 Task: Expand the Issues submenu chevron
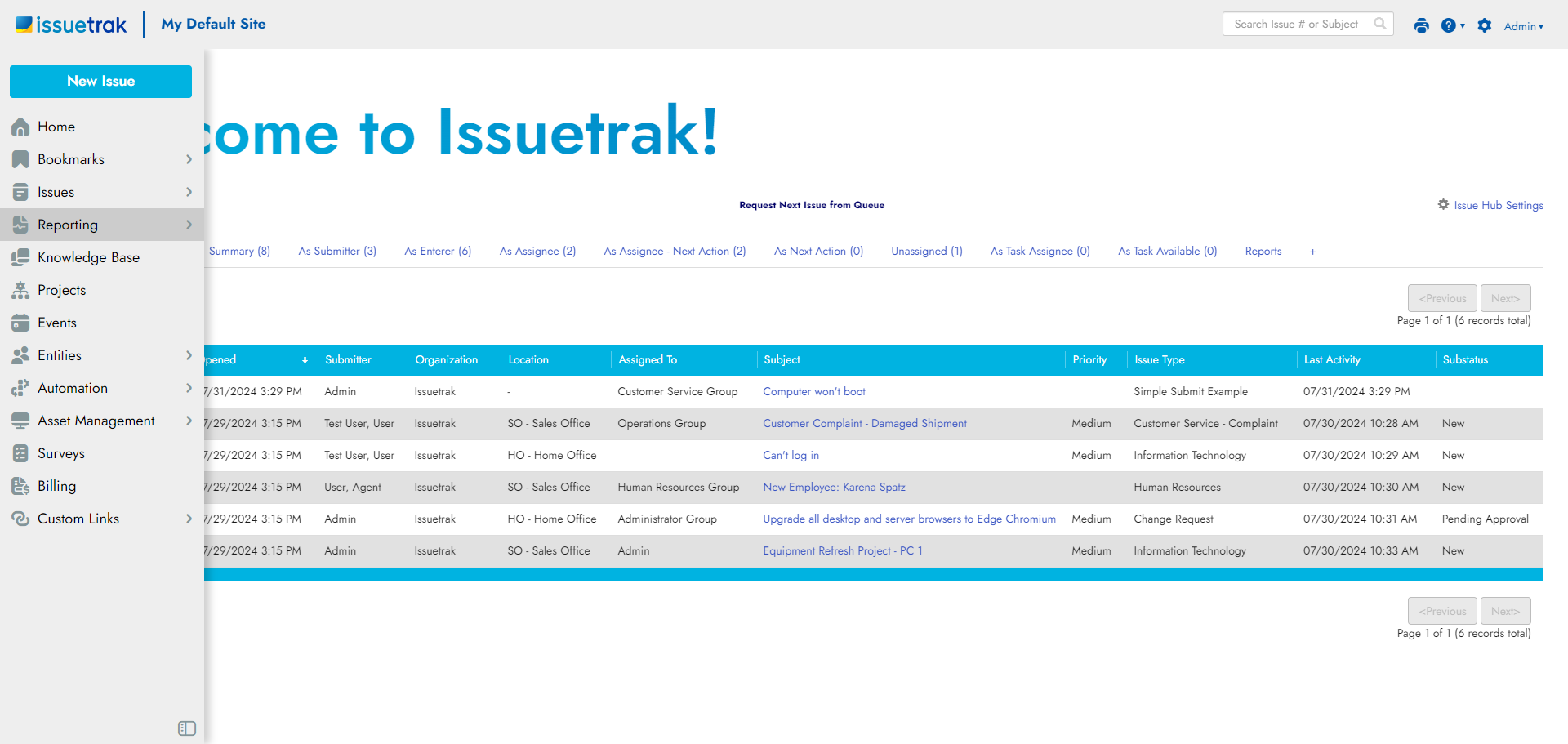[x=189, y=192]
